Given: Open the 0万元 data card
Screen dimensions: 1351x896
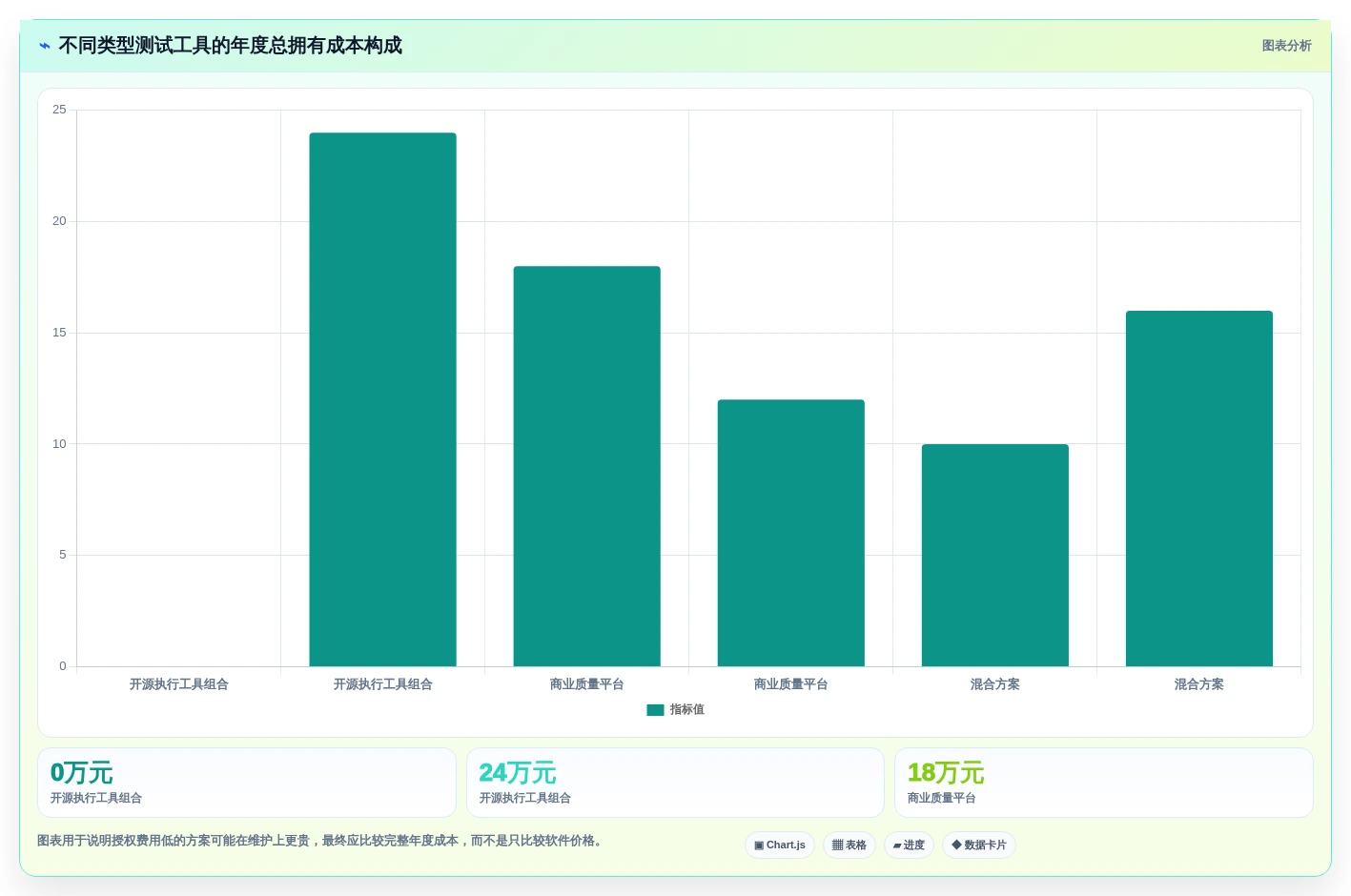Looking at the screenshot, I should point(247,783).
